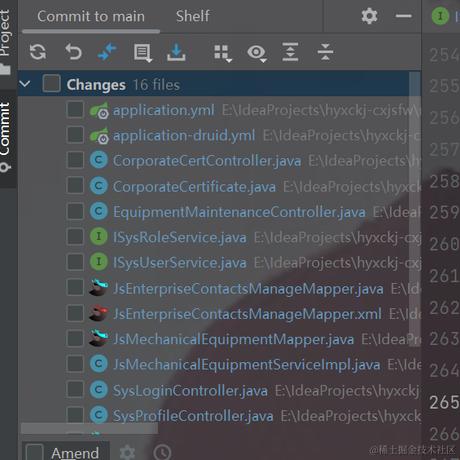Open the Show Diff arrows icon
The image size is (460, 460).
pos(107,52)
